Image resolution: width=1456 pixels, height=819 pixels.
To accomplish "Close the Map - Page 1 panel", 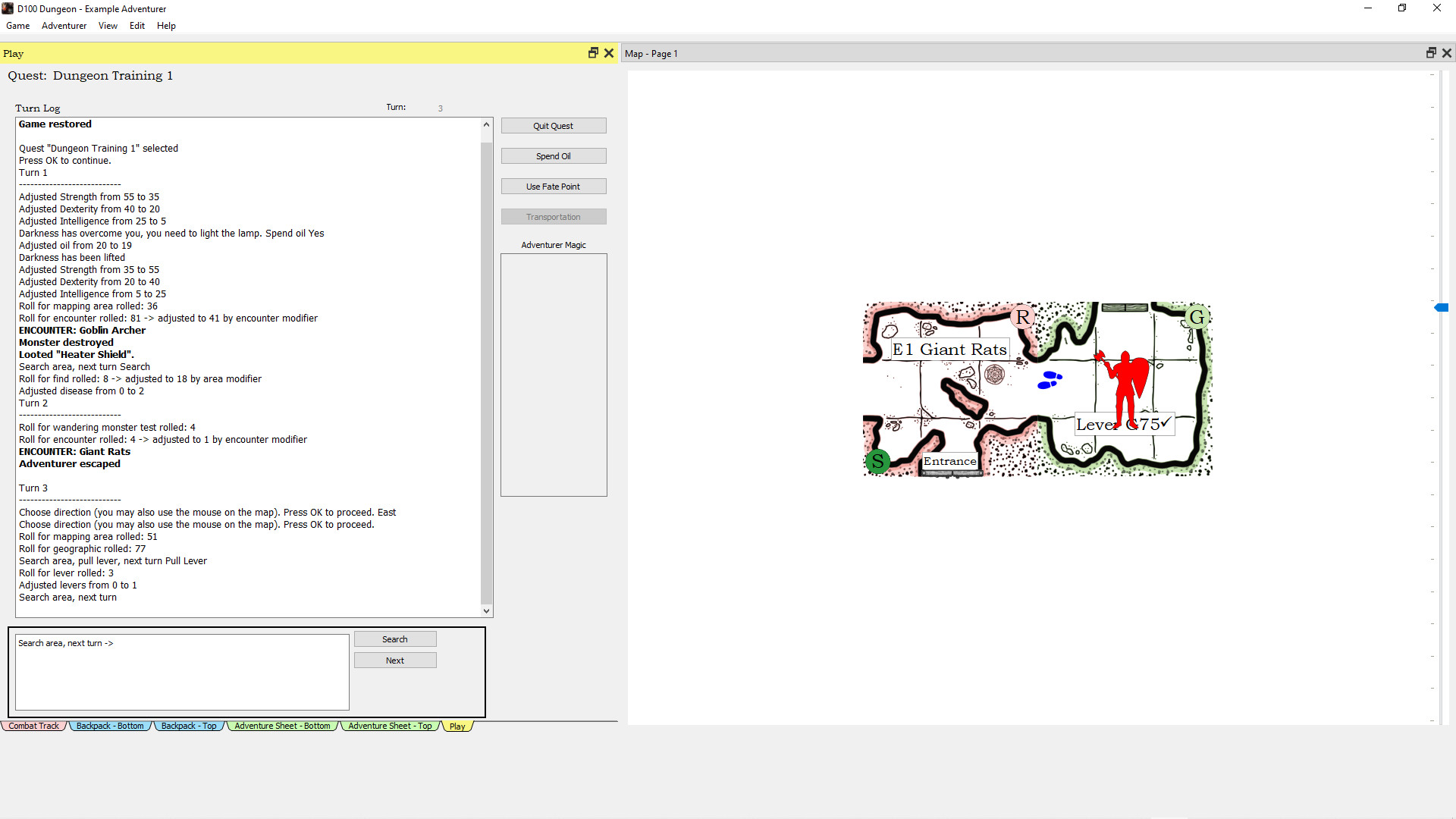I will (1447, 53).
